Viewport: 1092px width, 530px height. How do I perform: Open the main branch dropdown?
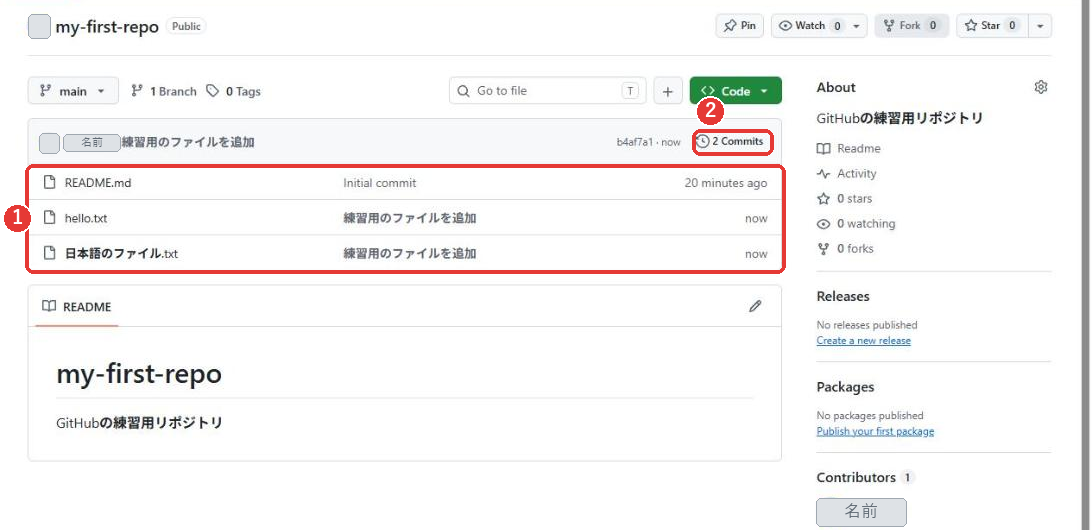pos(73,91)
